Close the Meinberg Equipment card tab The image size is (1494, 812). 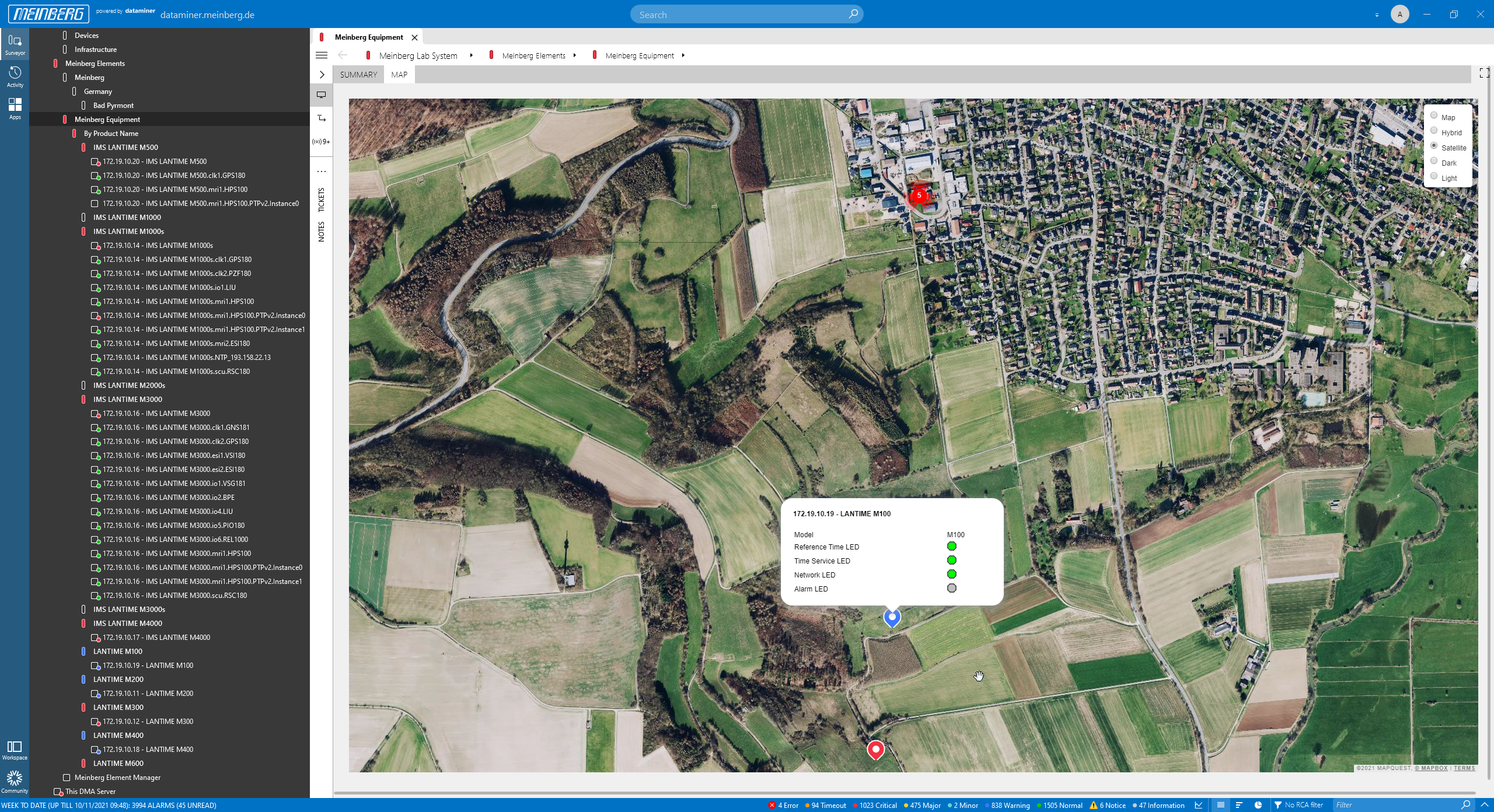[x=414, y=37]
